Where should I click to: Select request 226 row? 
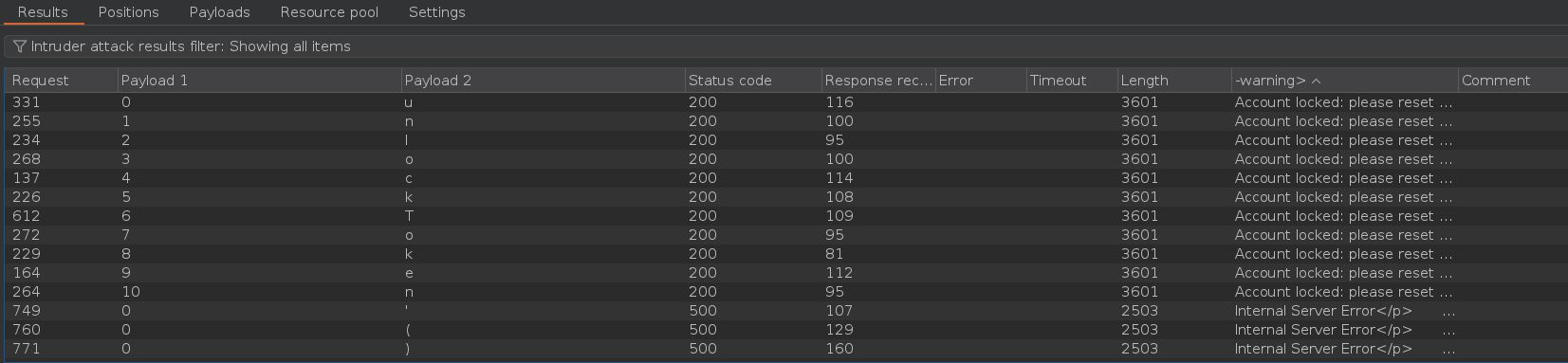(x=785, y=197)
